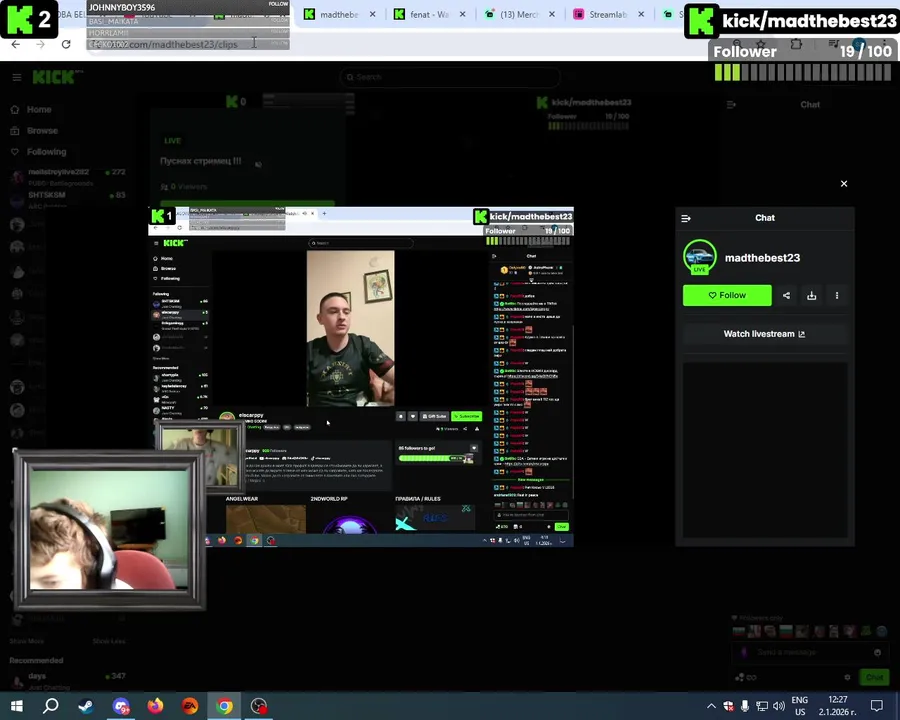Open OBS recording app in the taskbar
Viewport: 900px width, 720px height.
[259, 706]
